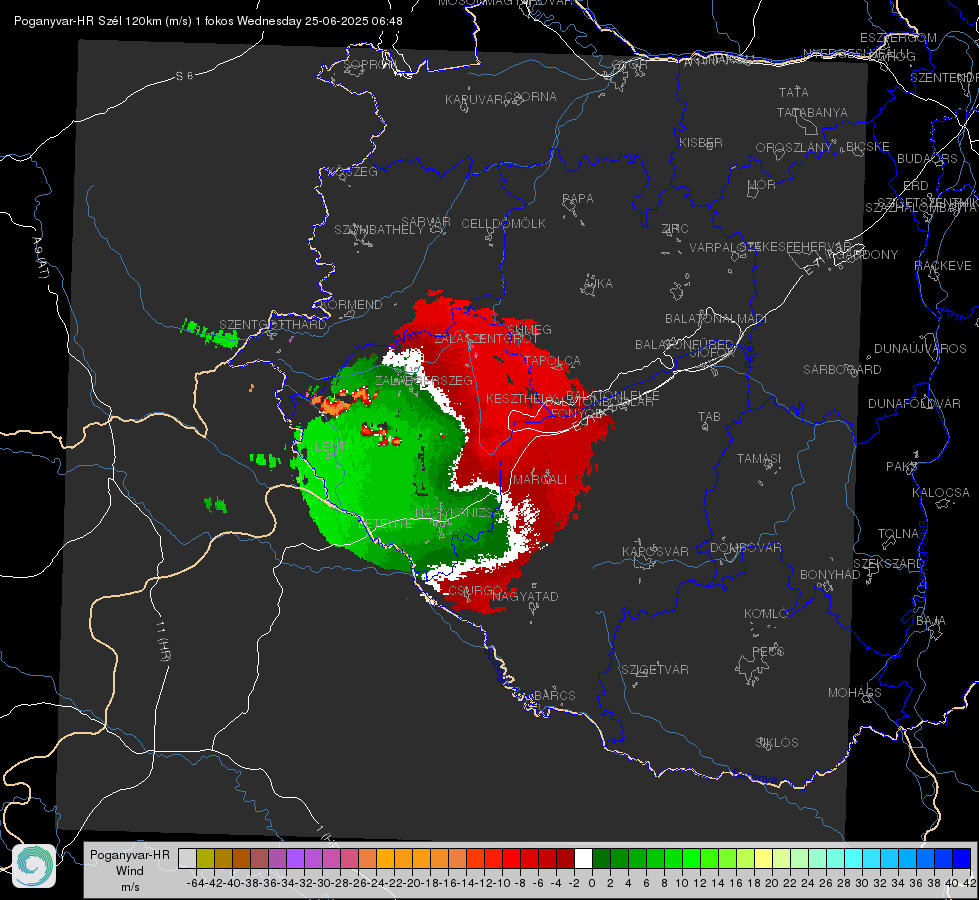This screenshot has height=900, width=979.
Task: Pick the darkest blue swatch above 42
Action: point(962,858)
